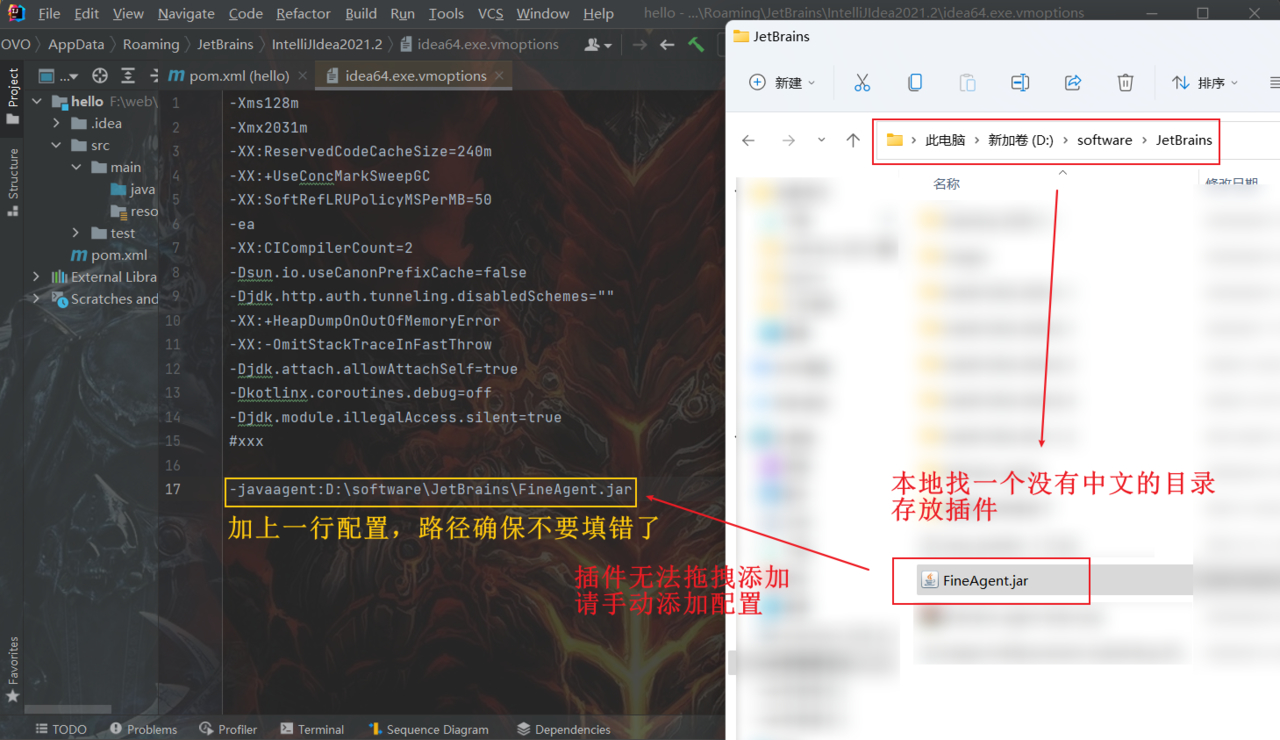This screenshot has width=1280, height=740.
Task: Open the TODO tool window
Action: pos(60,729)
